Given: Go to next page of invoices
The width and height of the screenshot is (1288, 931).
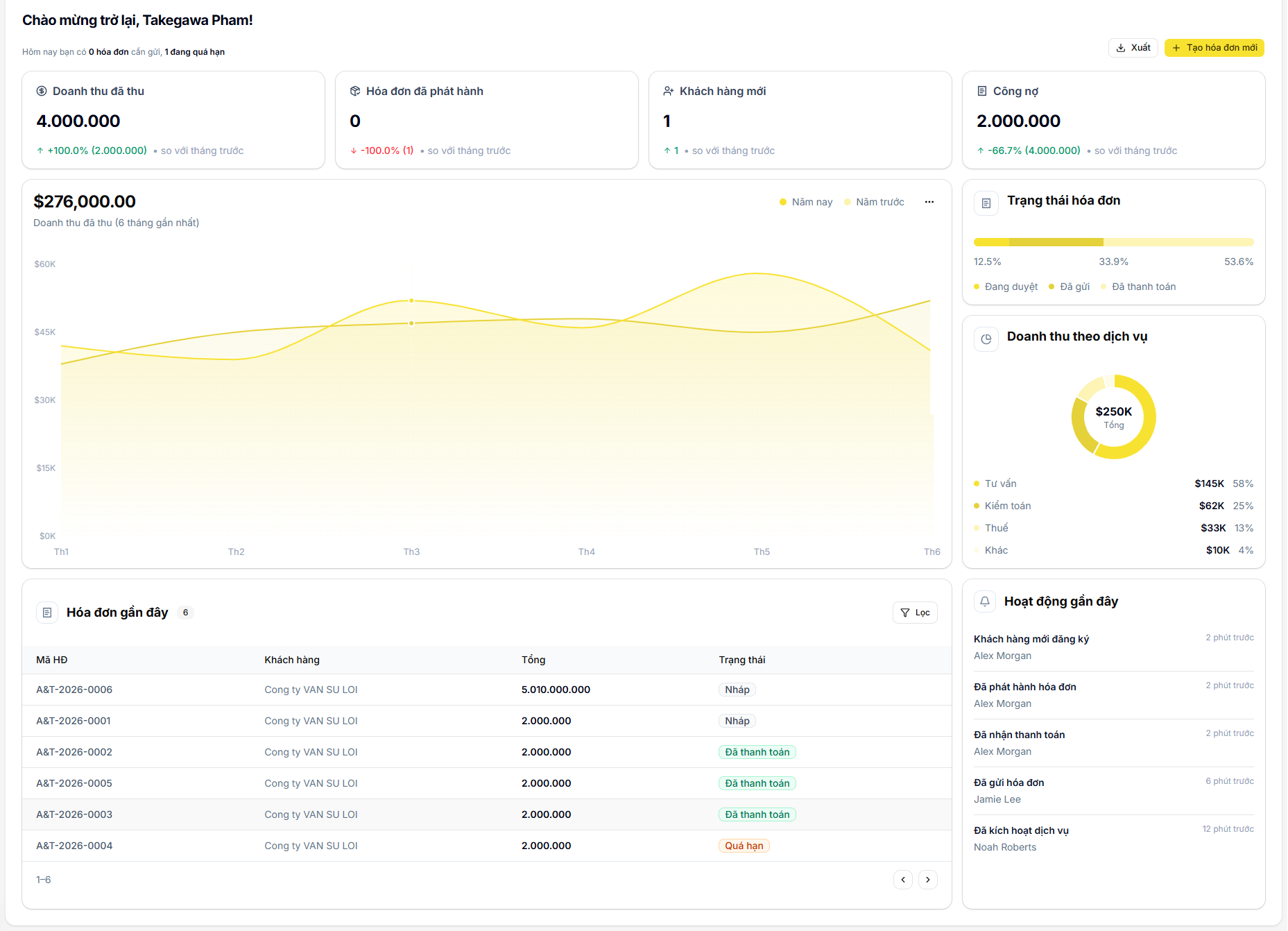Looking at the screenshot, I should pos(927,880).
